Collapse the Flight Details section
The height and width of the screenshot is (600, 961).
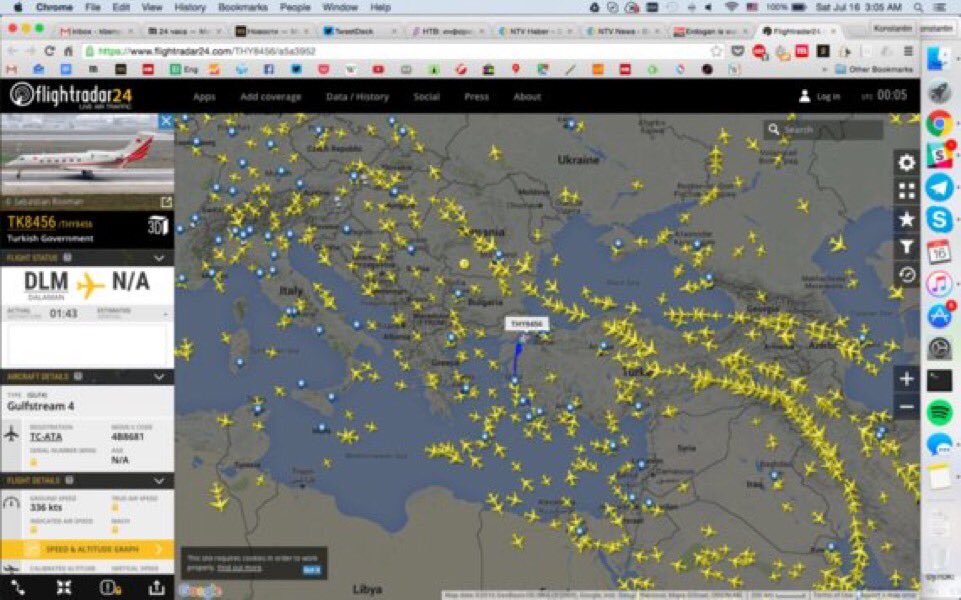coord(159,480)
